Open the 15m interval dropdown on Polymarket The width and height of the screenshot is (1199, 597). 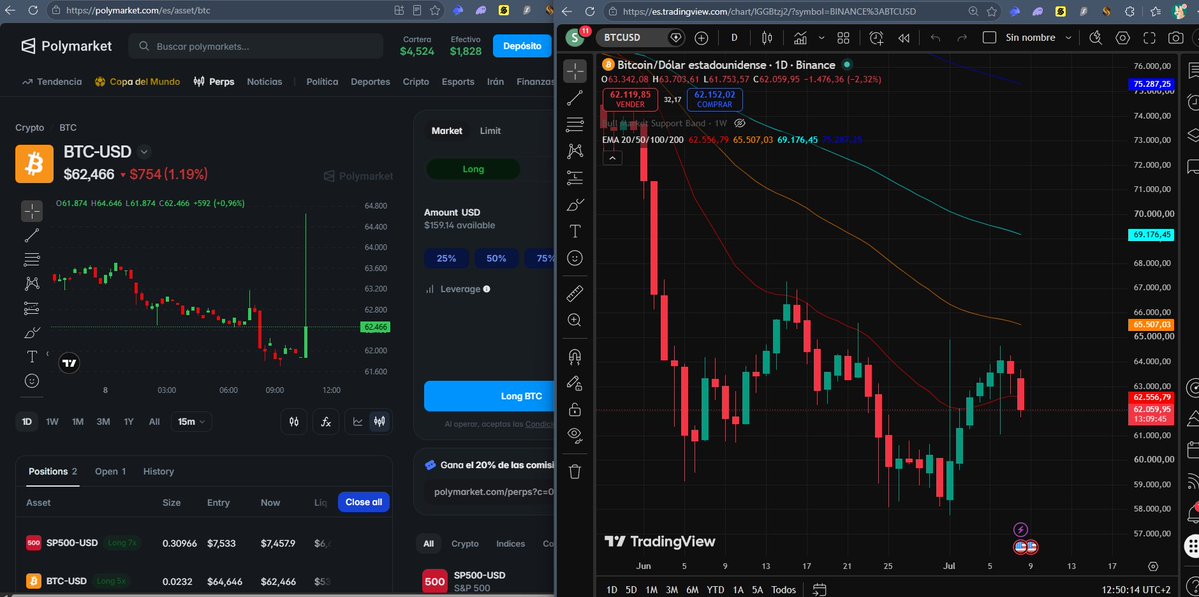pos(191,421)
